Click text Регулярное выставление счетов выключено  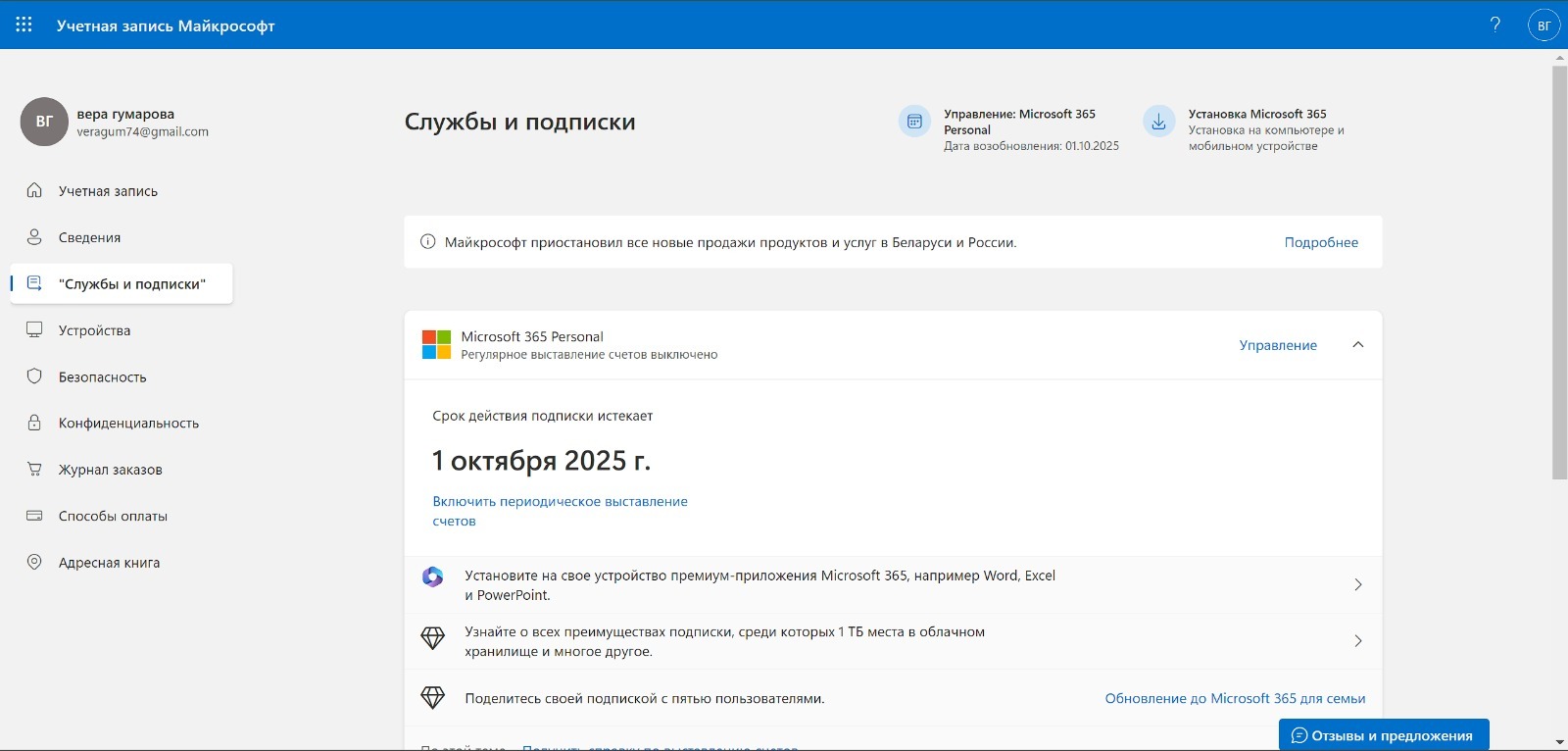589,355
